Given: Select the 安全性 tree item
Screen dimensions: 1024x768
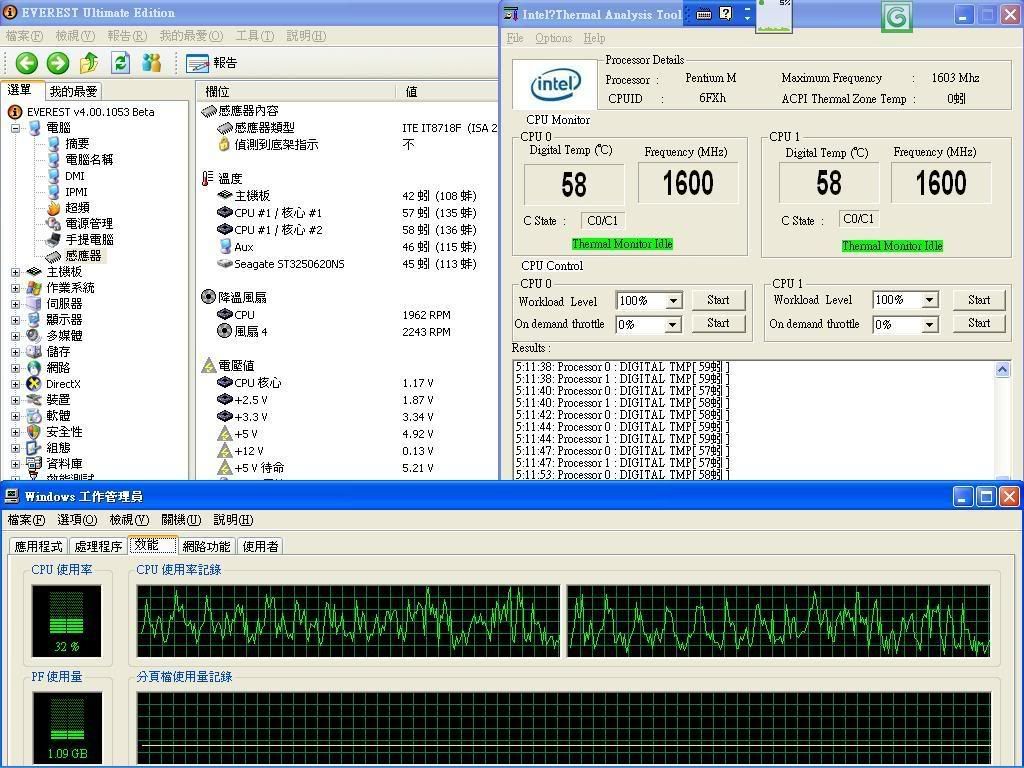Looking at the screenshot, I should click(x=64, y=432).
